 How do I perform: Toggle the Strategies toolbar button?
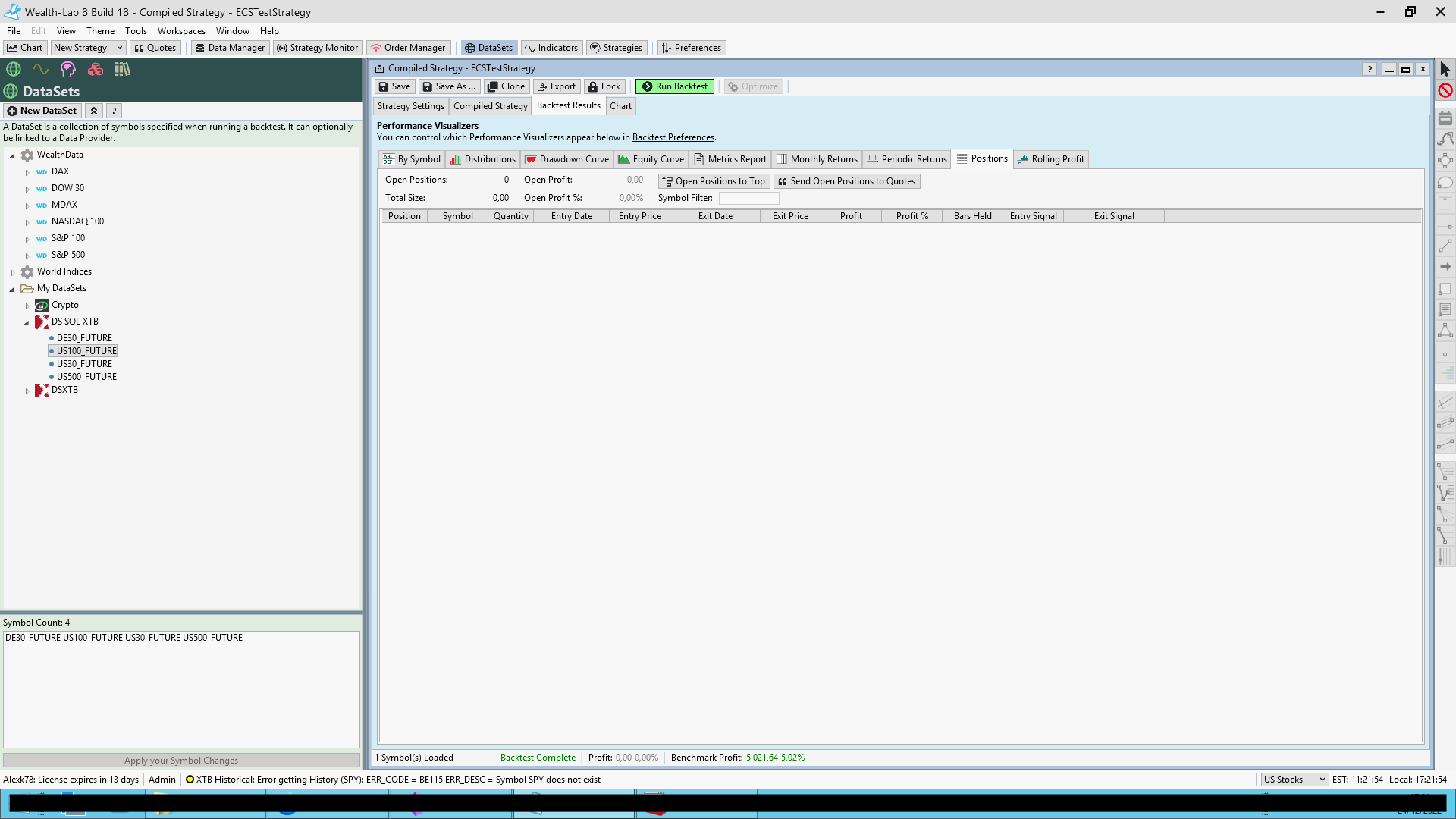(x=617, y=48)
